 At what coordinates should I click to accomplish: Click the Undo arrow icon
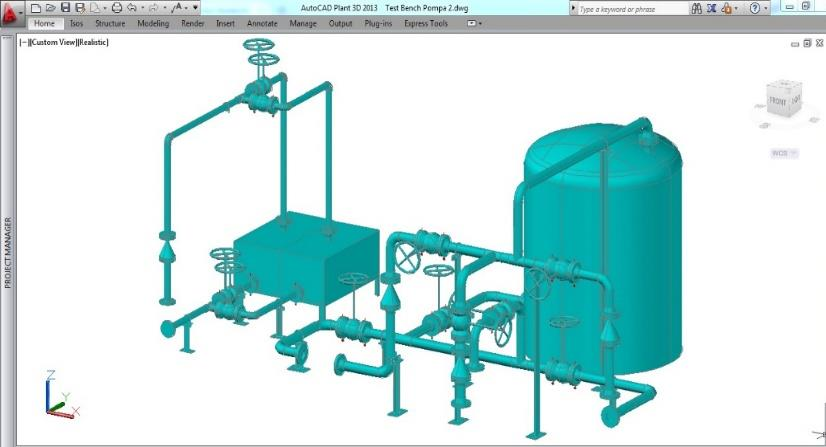132,7
